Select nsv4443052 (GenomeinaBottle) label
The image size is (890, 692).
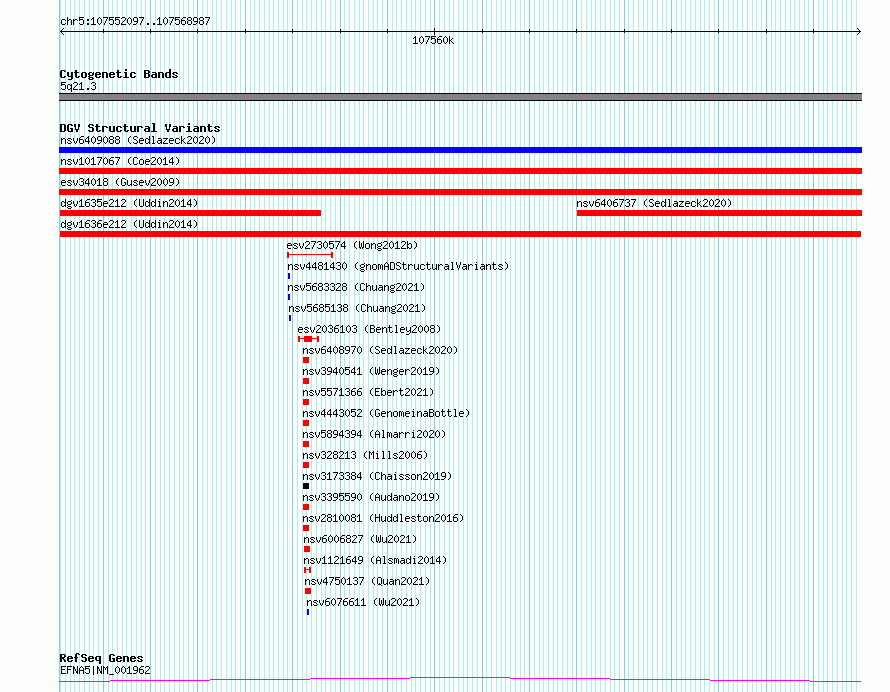pos(386,413)
